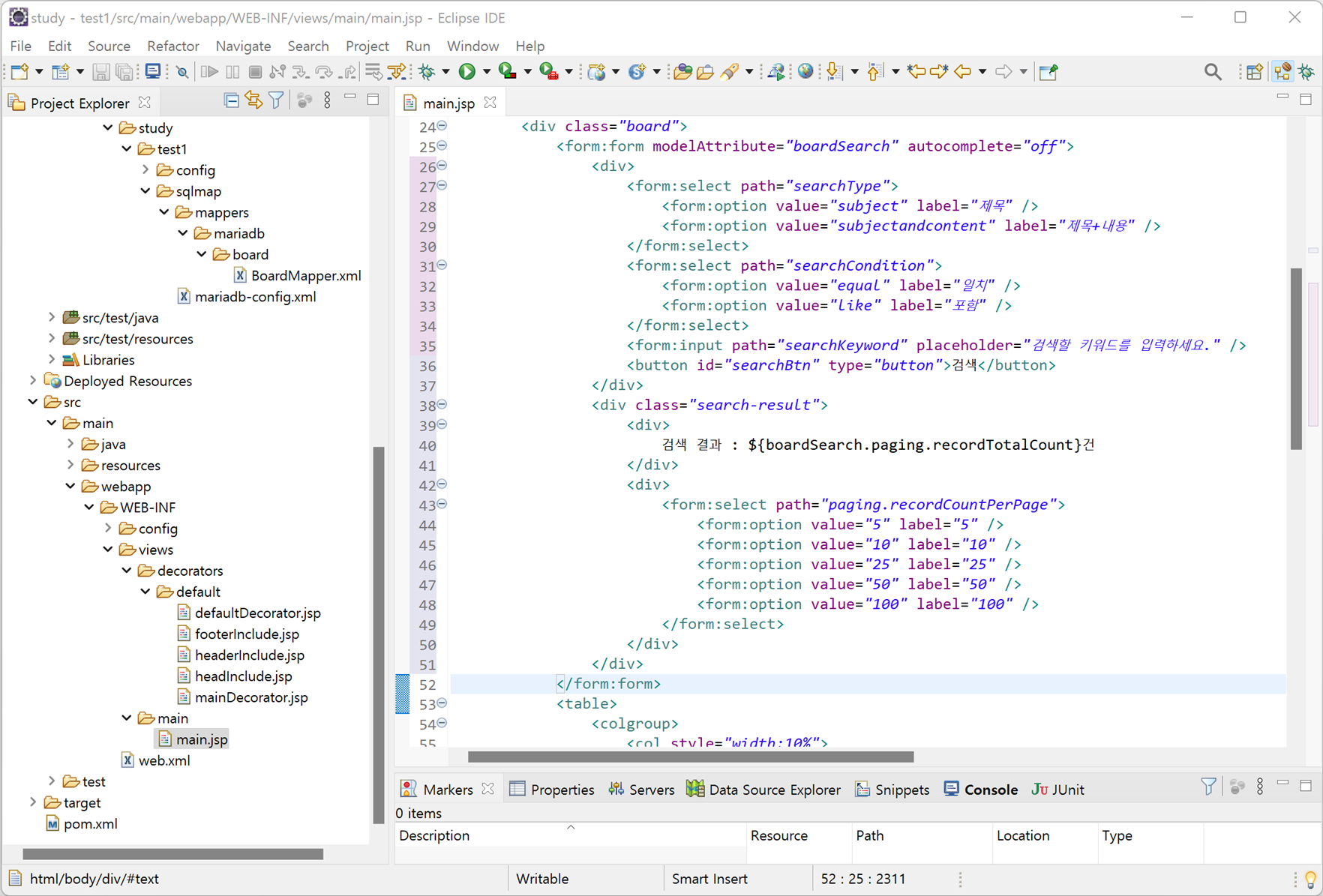
Task: Fold the search-result div at line 38
Action: click(x=442, y=404)
